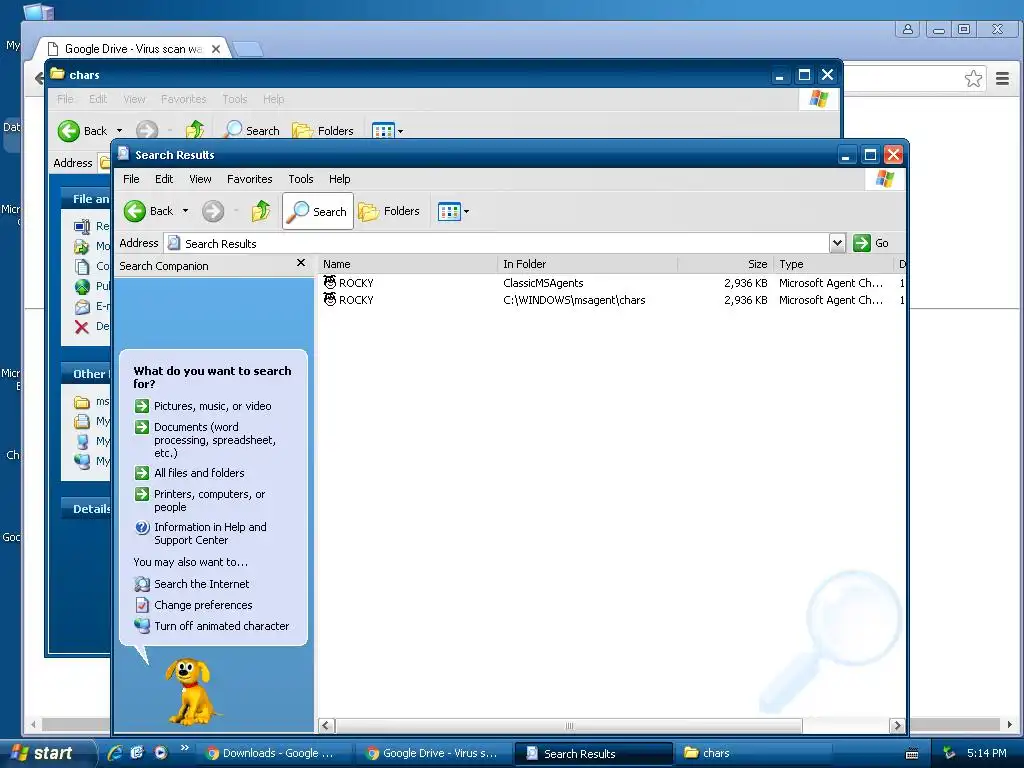Sort results by Type column header
This screenshot has width=1024, height=768.
833,264
